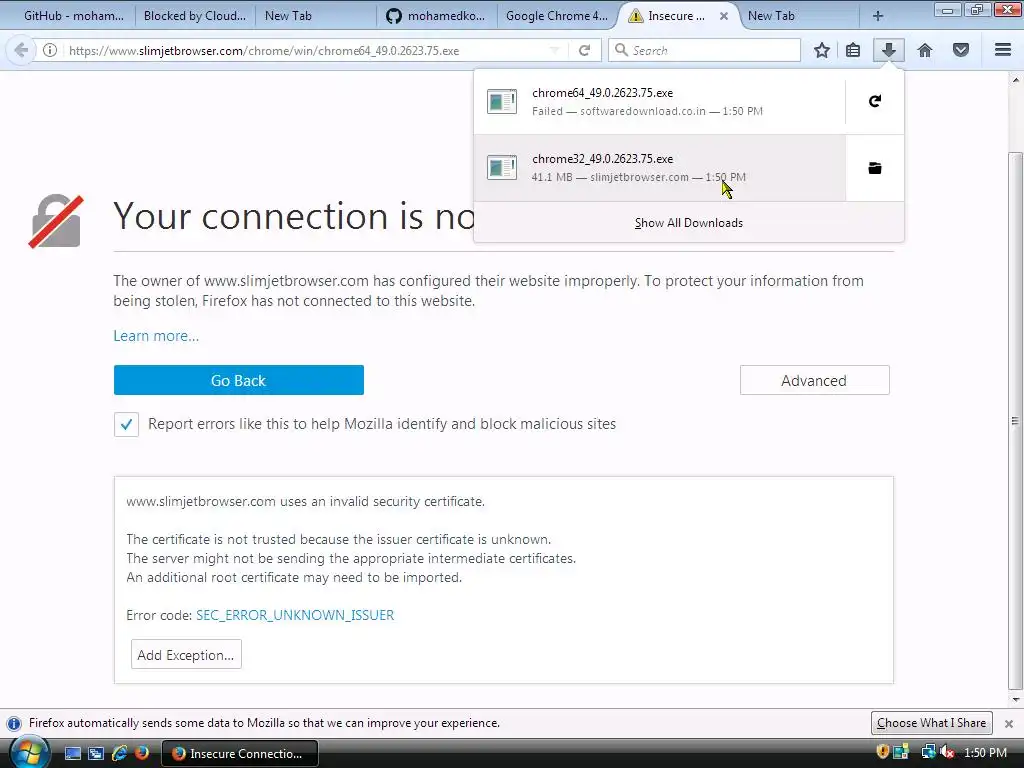The height and width of the screenshot is (768, 1024).
Task: Click the chrome32_49.0.2623.75.exe file icon
Action: click(502, 167)
